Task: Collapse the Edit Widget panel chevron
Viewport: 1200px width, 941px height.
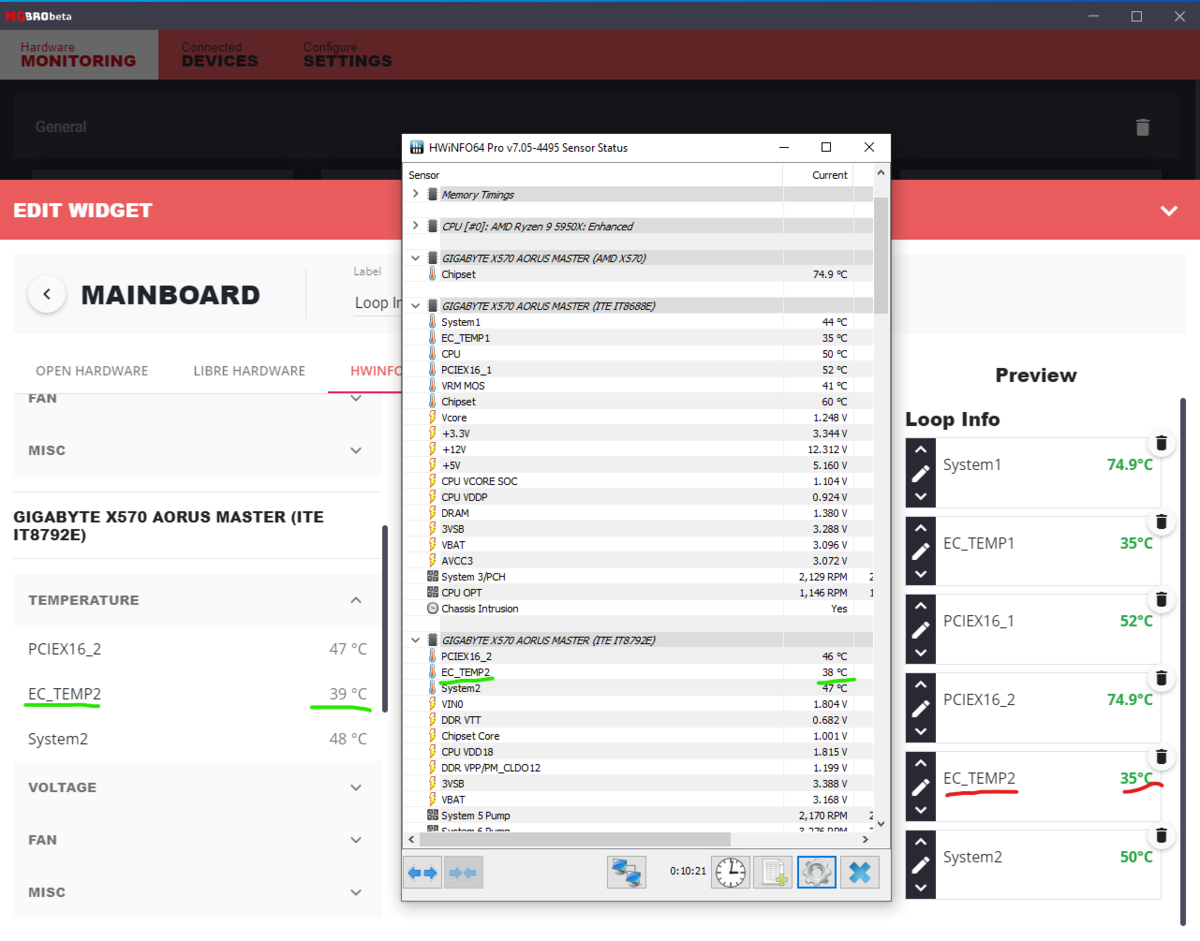Action: 1168,211
